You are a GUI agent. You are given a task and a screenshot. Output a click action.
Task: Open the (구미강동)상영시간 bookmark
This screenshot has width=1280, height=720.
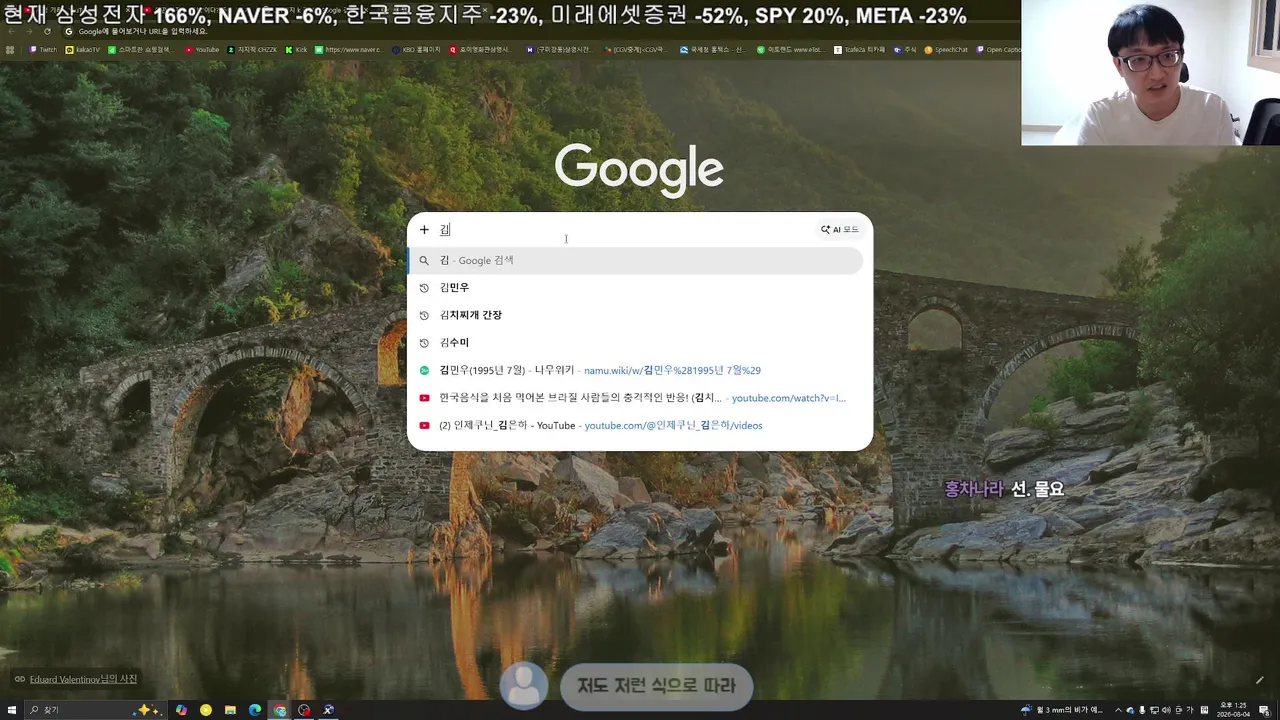click(560, 49)
